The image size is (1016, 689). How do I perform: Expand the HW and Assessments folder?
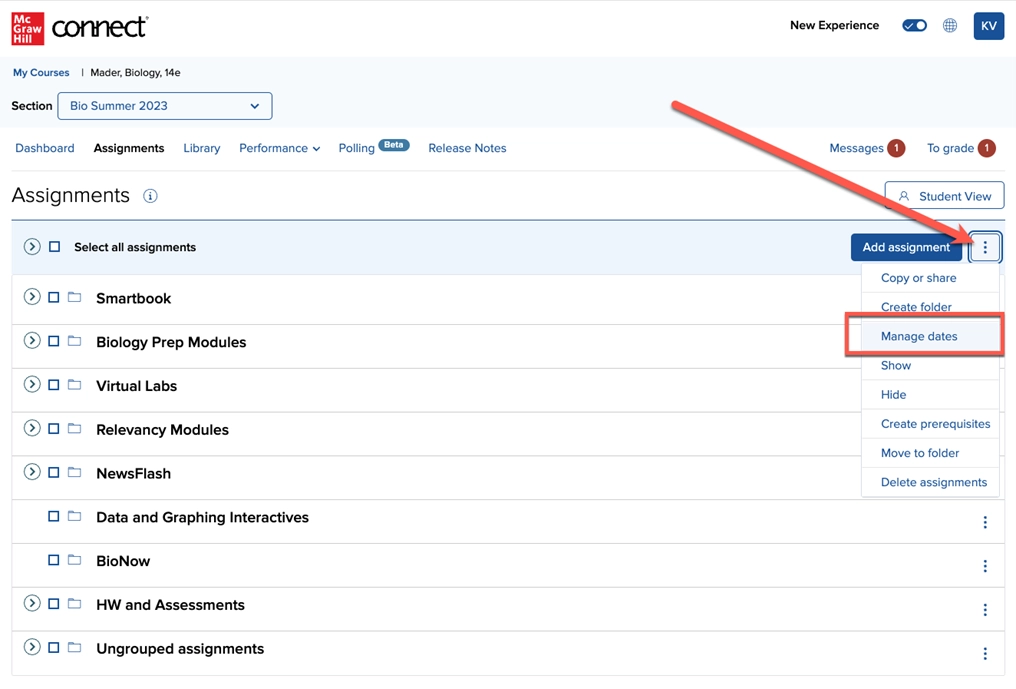click(32, 603)
